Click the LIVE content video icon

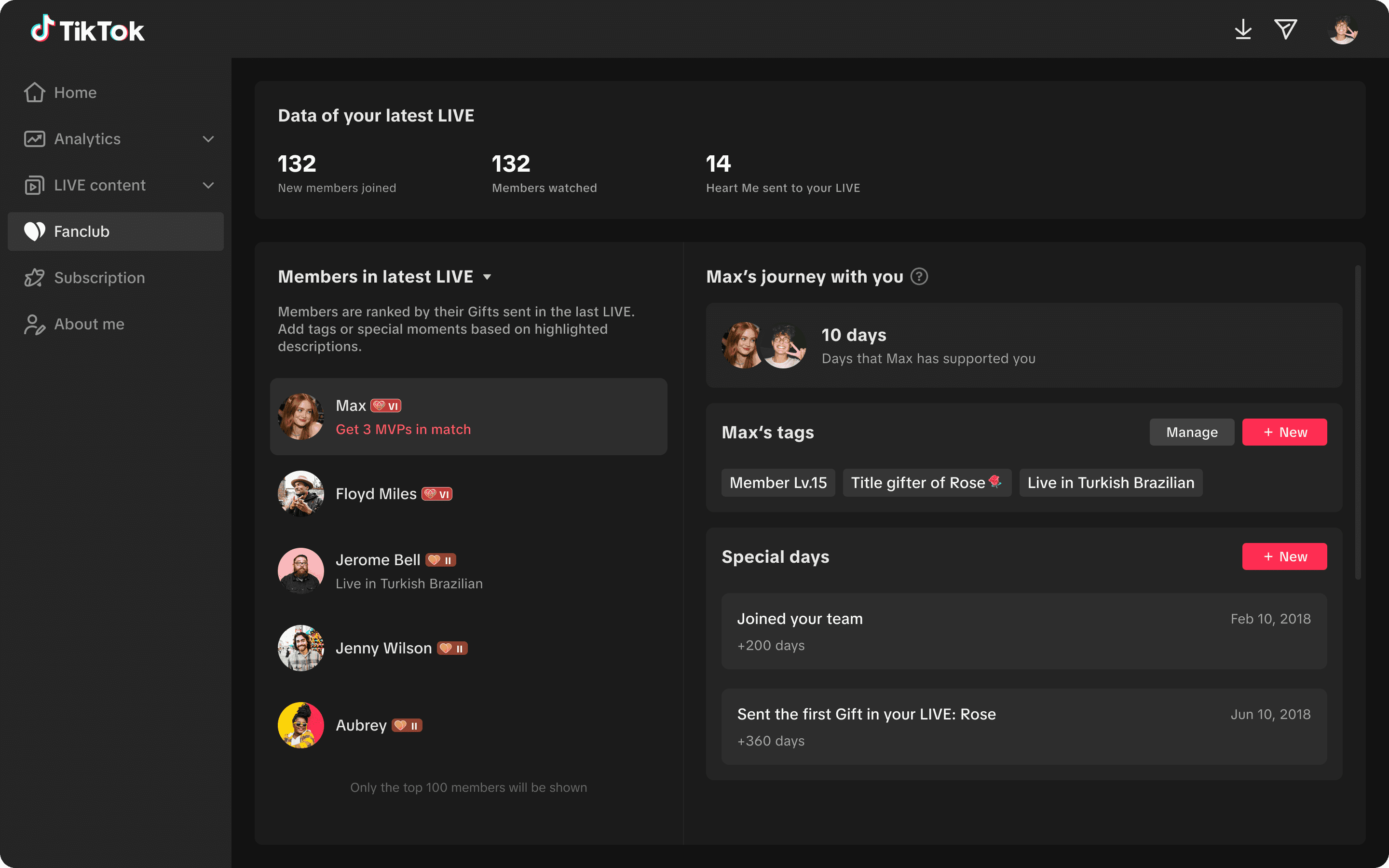tap(34, 186)
